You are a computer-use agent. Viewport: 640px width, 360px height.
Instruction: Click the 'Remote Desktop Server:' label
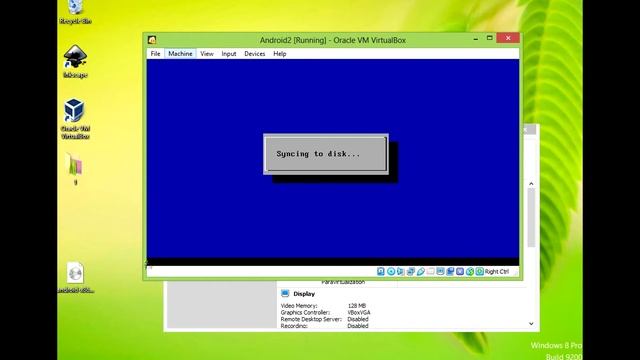(311, 319)
